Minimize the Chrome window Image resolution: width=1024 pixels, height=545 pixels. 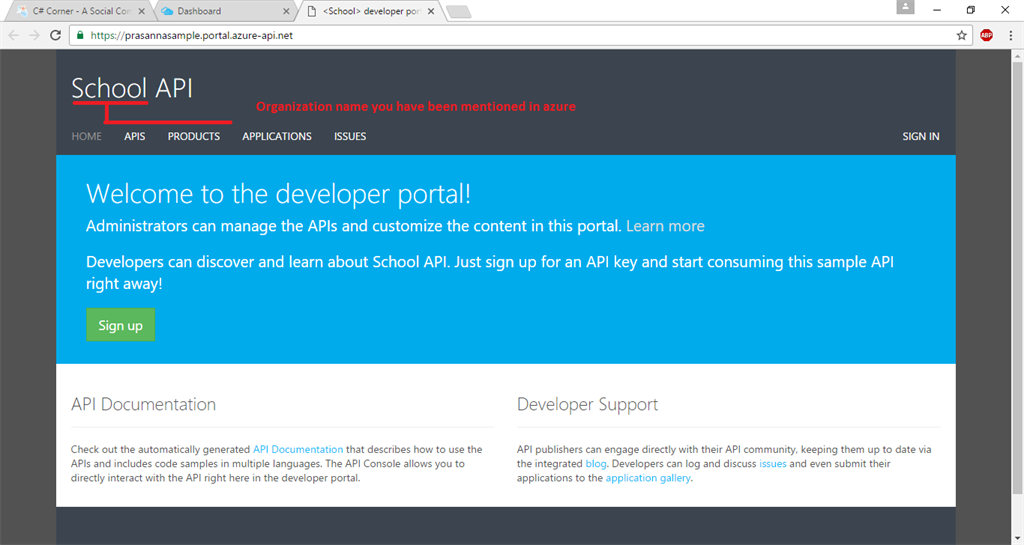tap(936, 10)
